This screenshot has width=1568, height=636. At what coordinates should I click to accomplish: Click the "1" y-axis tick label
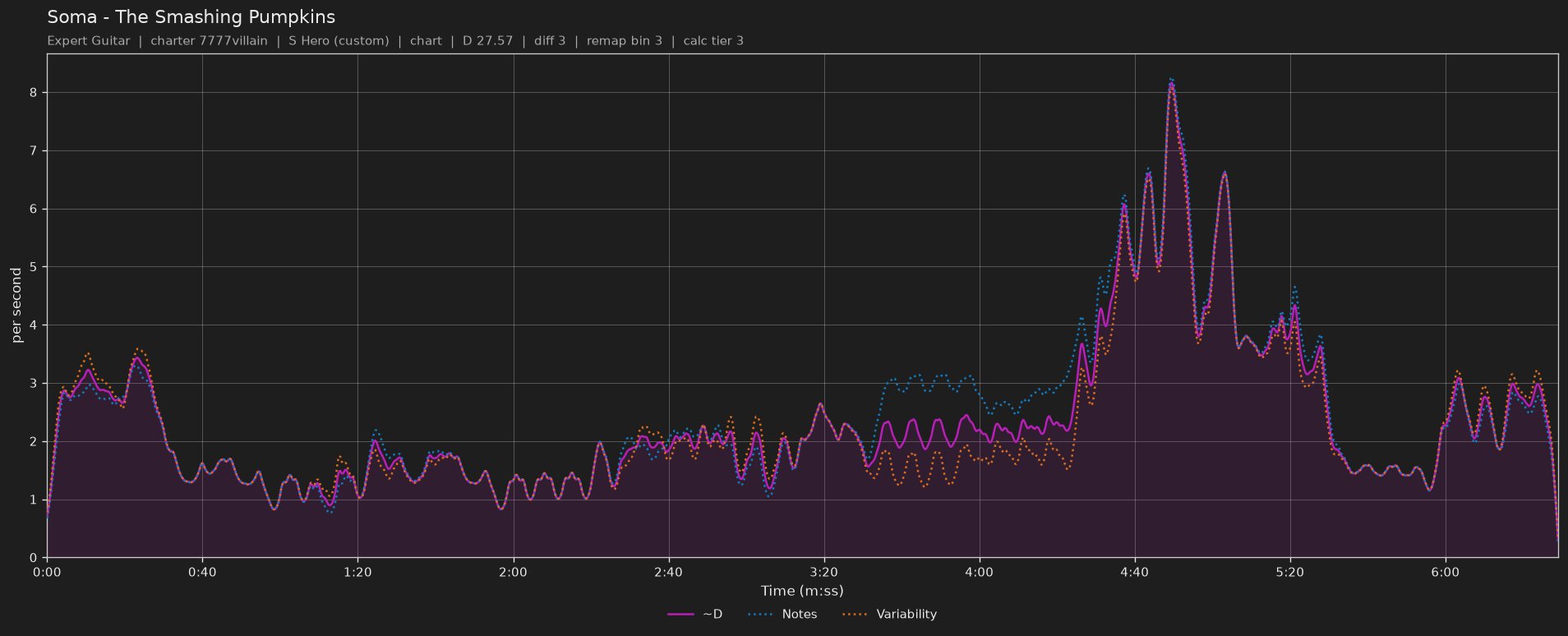click(x=35, y=500)
